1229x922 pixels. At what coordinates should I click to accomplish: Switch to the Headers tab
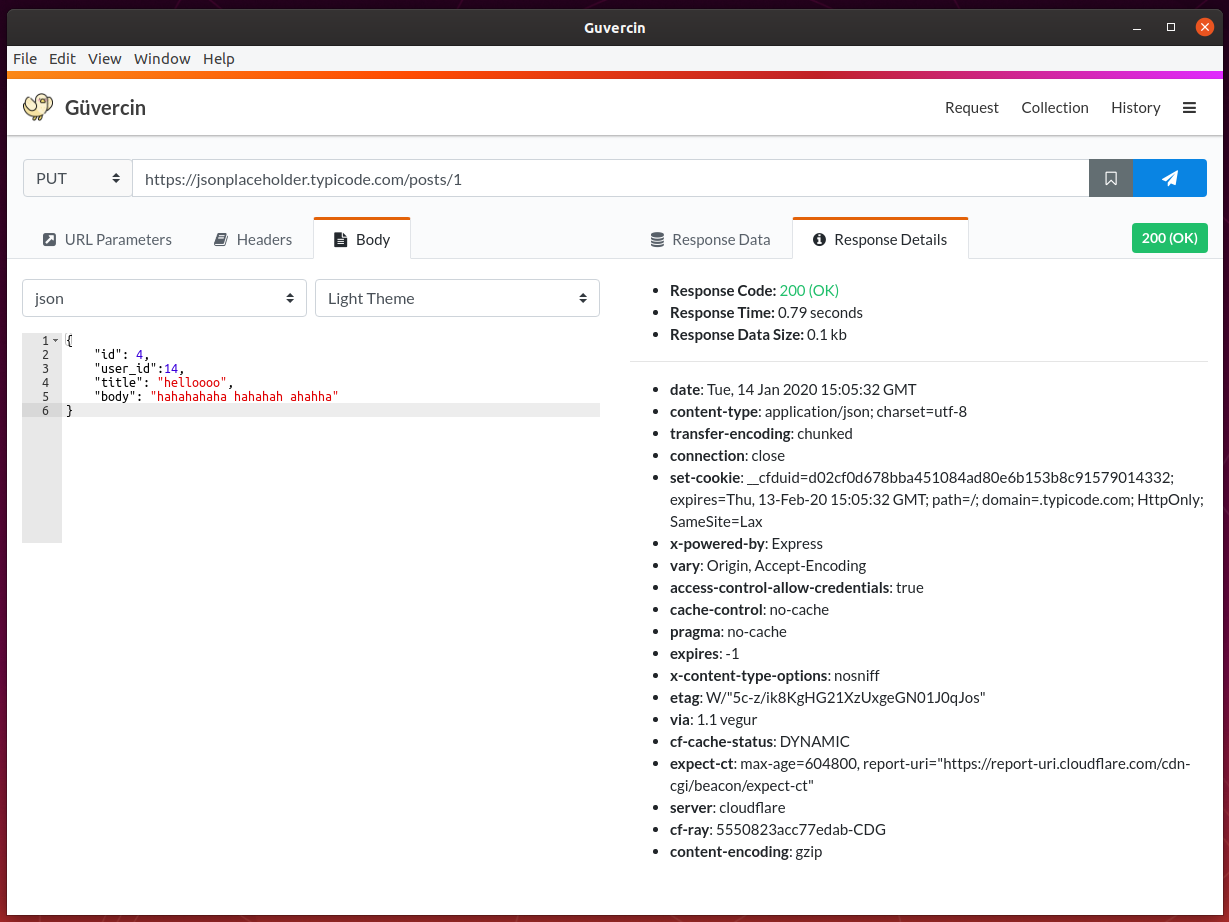click(253, 239)
